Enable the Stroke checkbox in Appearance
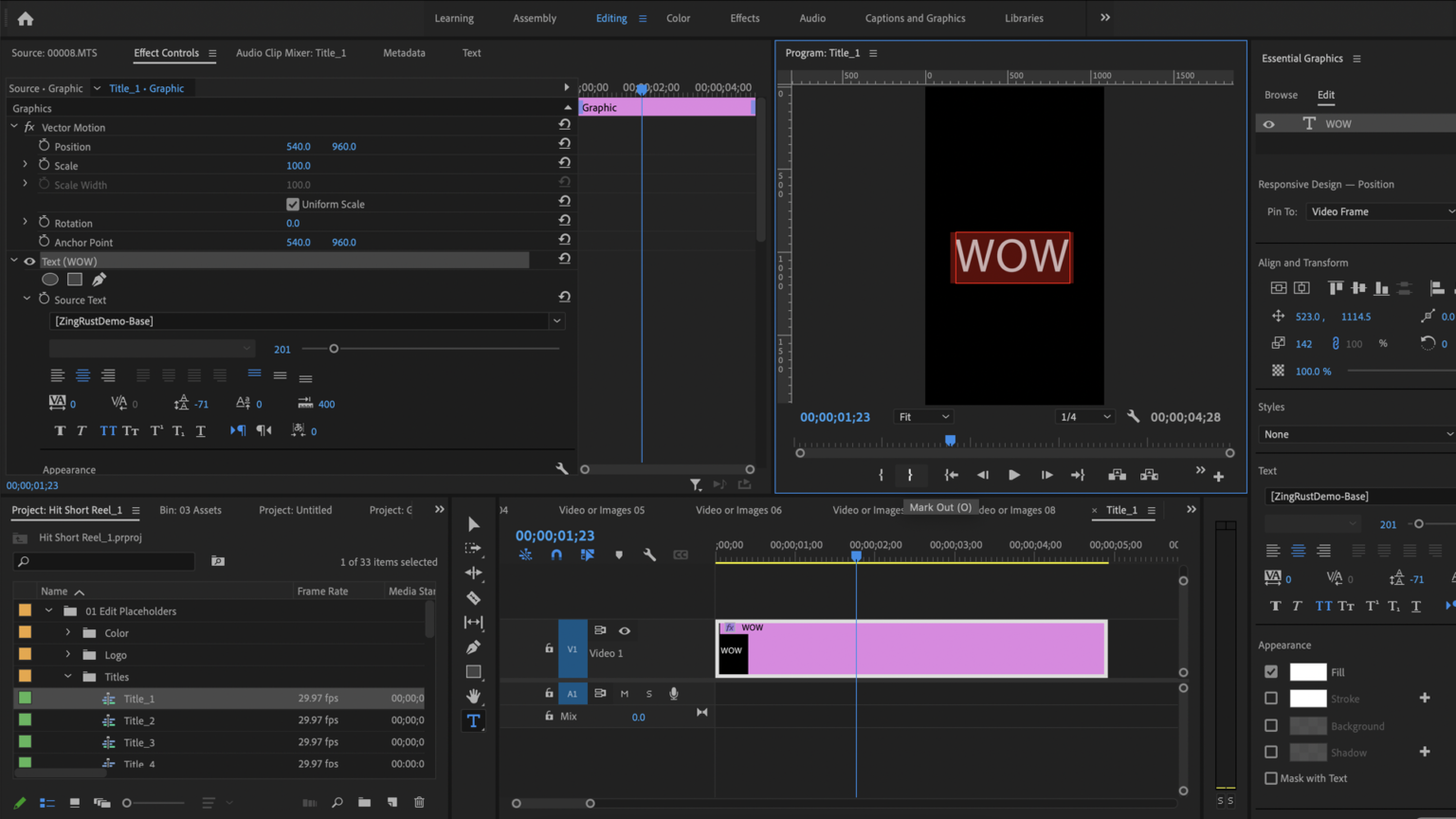Viewport: 1456px width, 819px height. [1271, 699]
